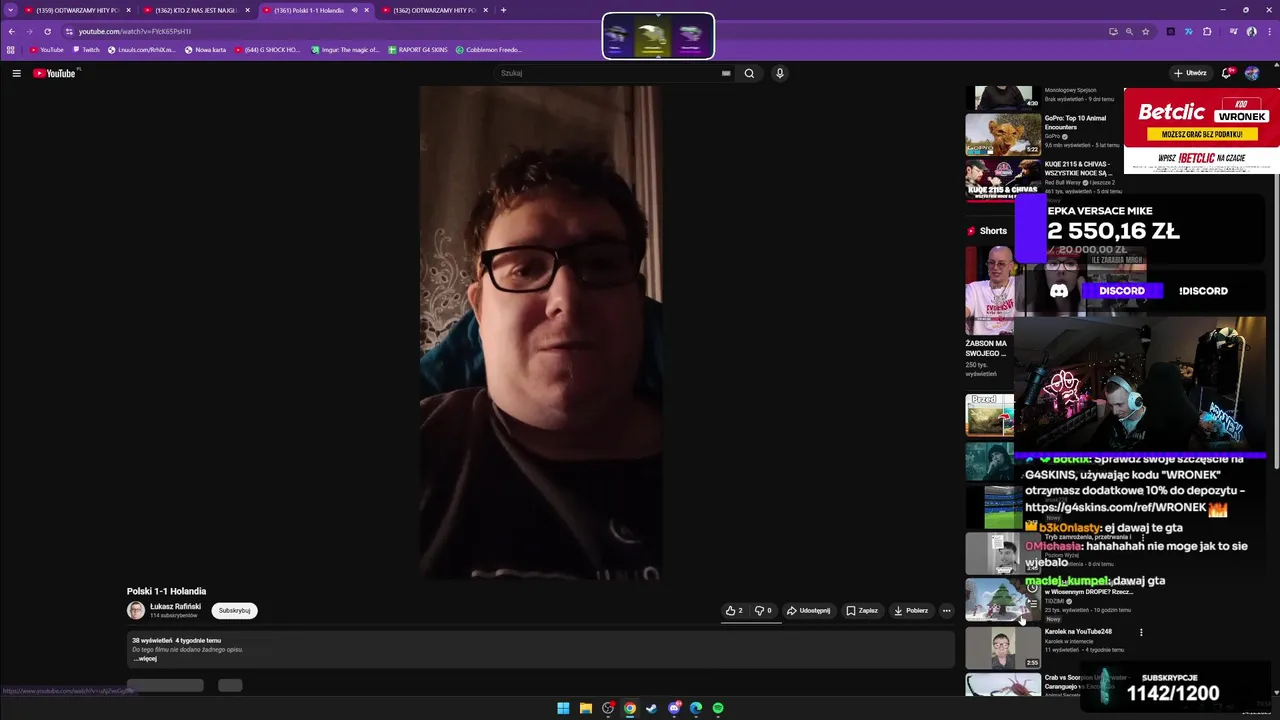Click the Pobierz download button
The width and height of the screenshot is (1280, 720).
click(x=911, y=610)
